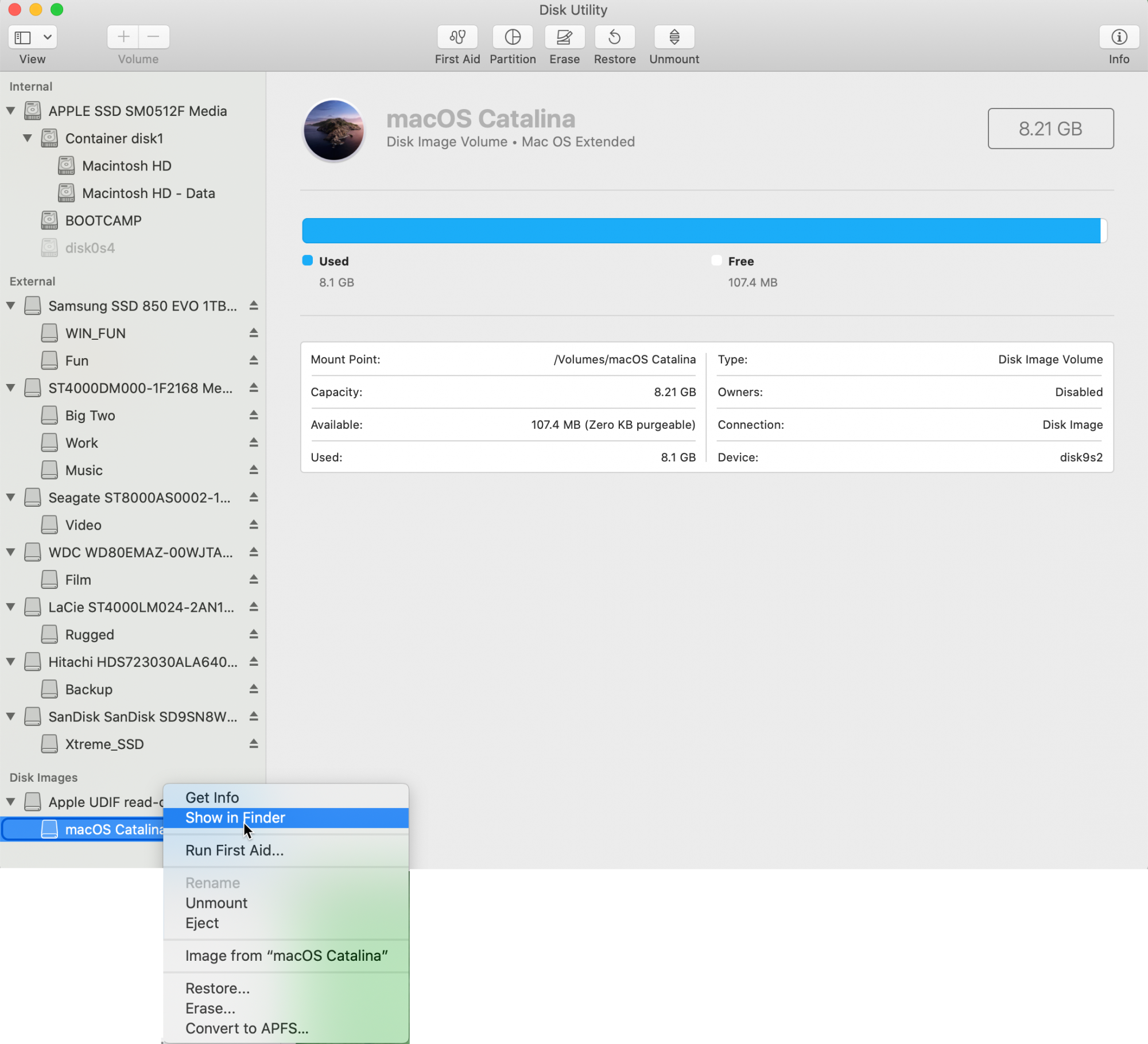Collapse the Hitachi drive disclosure triangle
This screenshot has width=1148, height=1044.
coord(10,662)
